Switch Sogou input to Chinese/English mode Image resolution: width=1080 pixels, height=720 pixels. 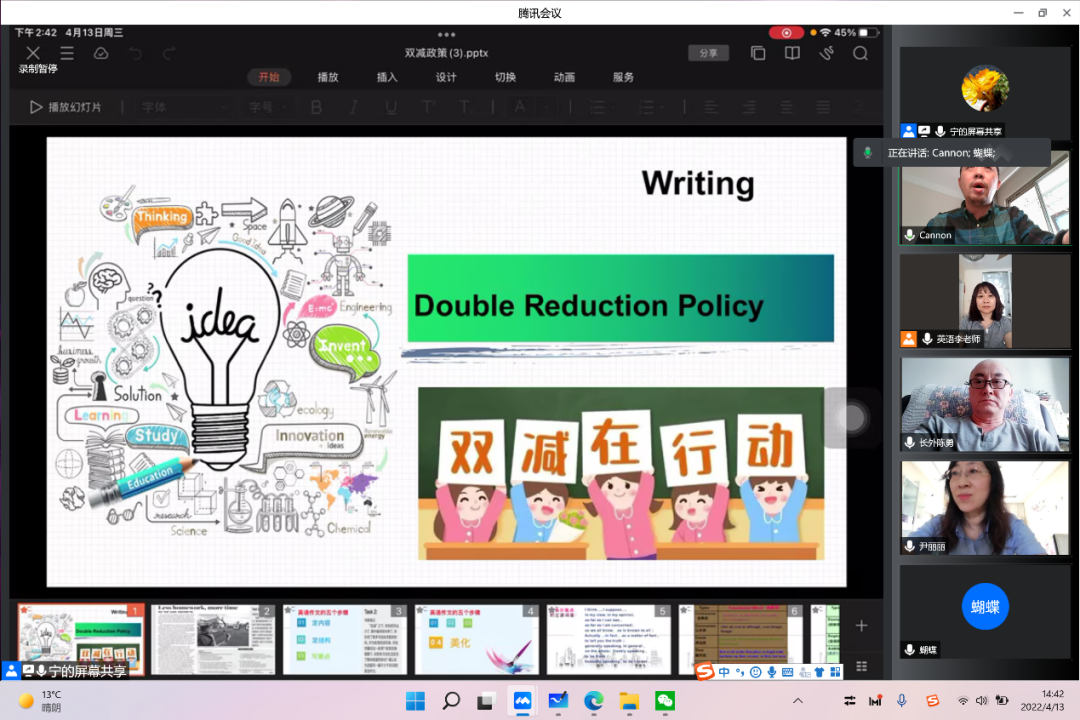pos(724,672)
